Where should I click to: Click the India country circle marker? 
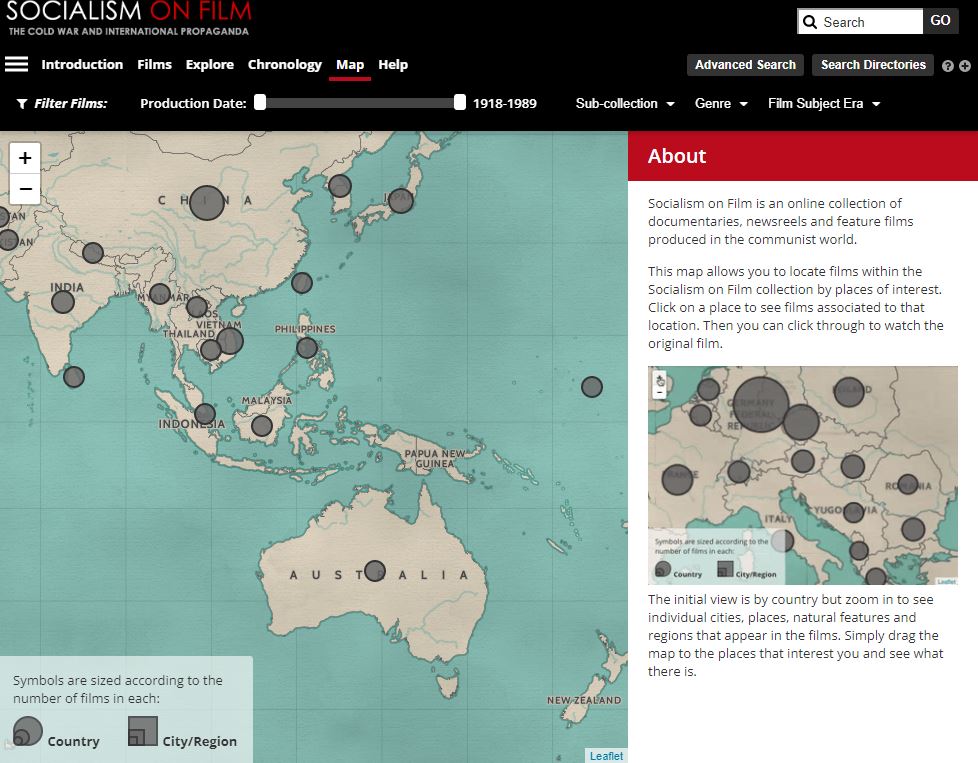63,301
